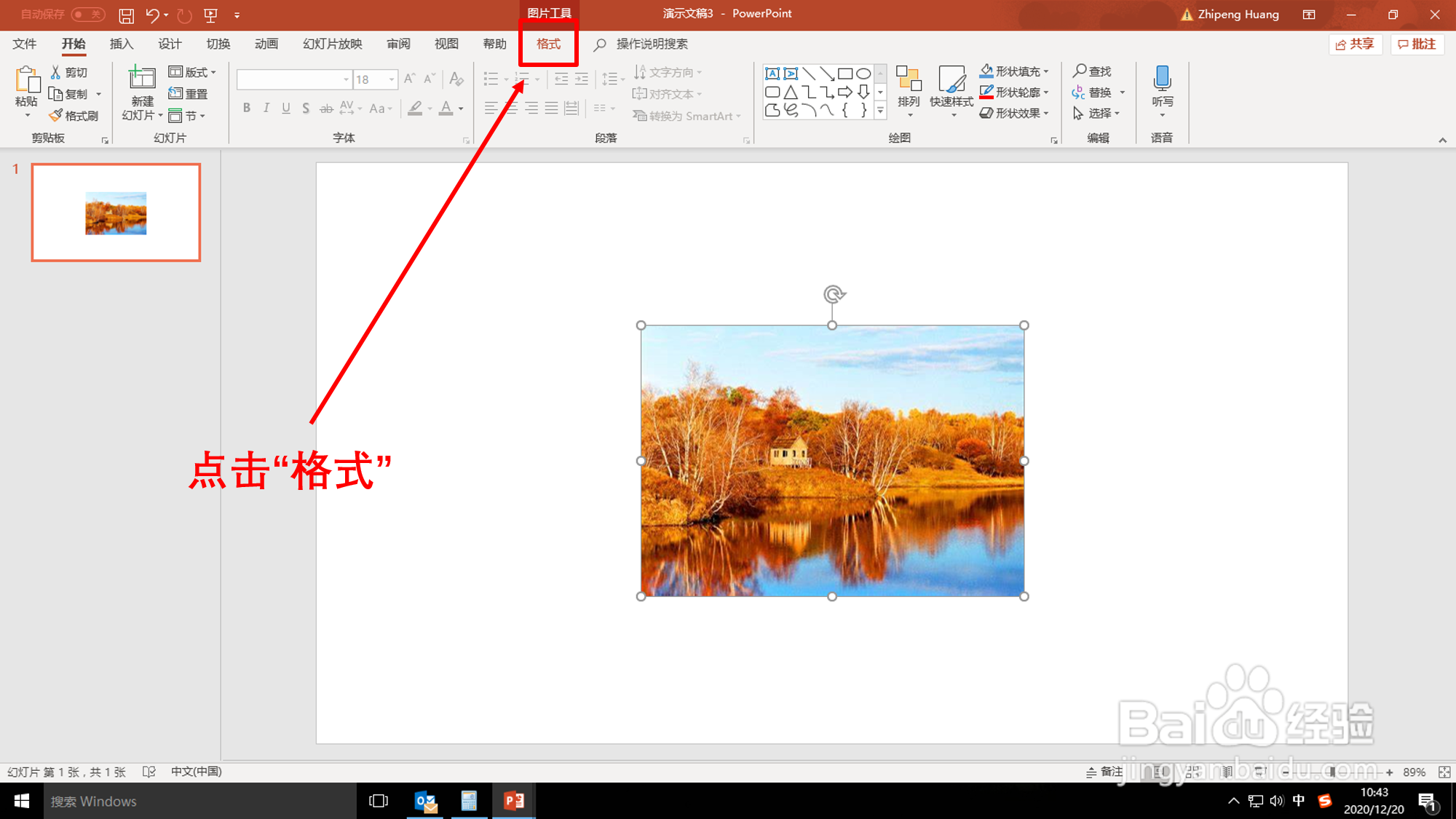The width and height of the screenshot is (1456, 819).
Task: Click the Dictate (听写) microphone icon
Action: [x=1162, y=79]
